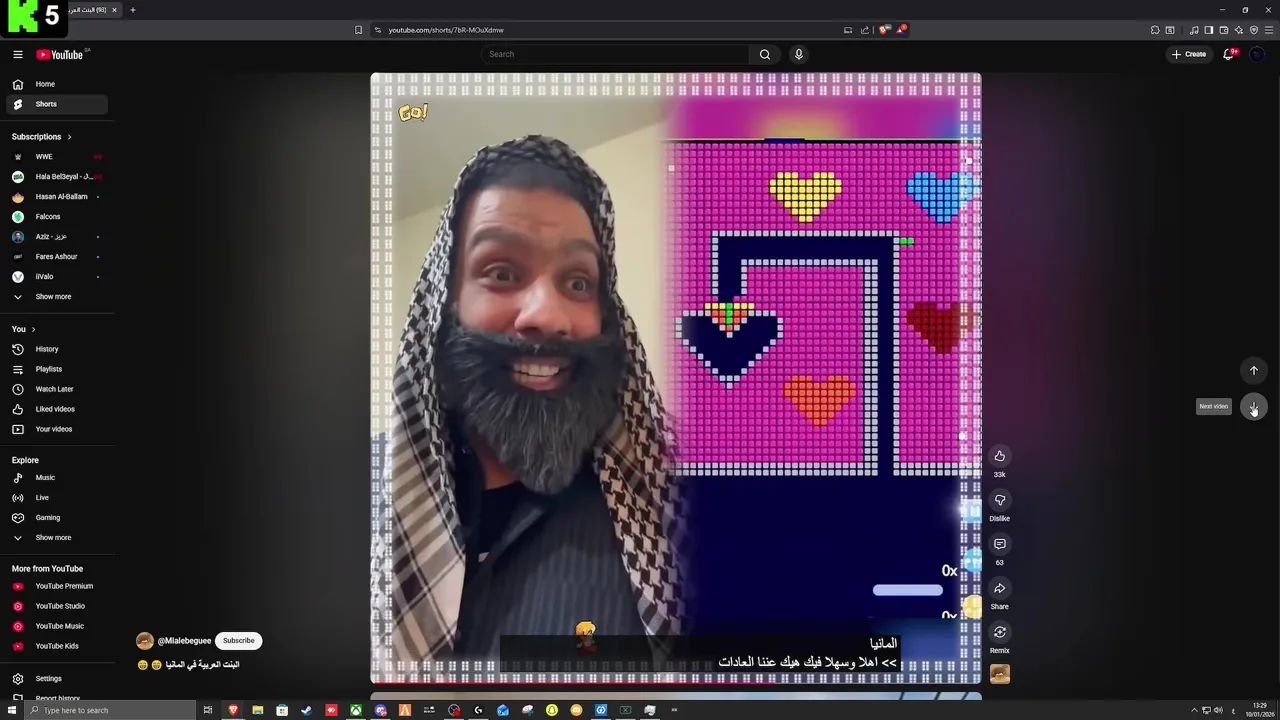Open Gaming under Explore

click(x=57, y=518)
